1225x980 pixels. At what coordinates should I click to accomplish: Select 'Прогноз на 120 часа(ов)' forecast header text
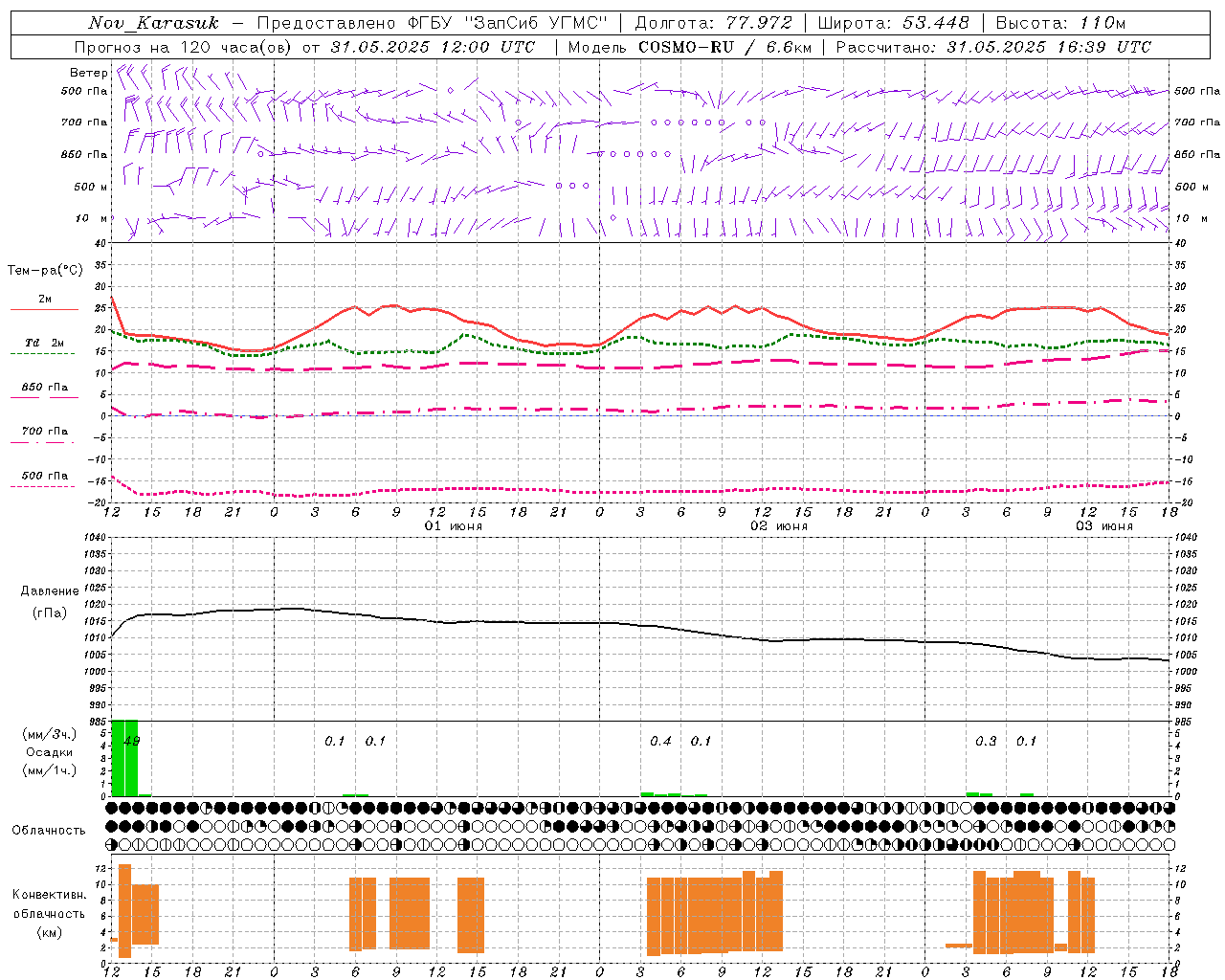click(185, 47)
